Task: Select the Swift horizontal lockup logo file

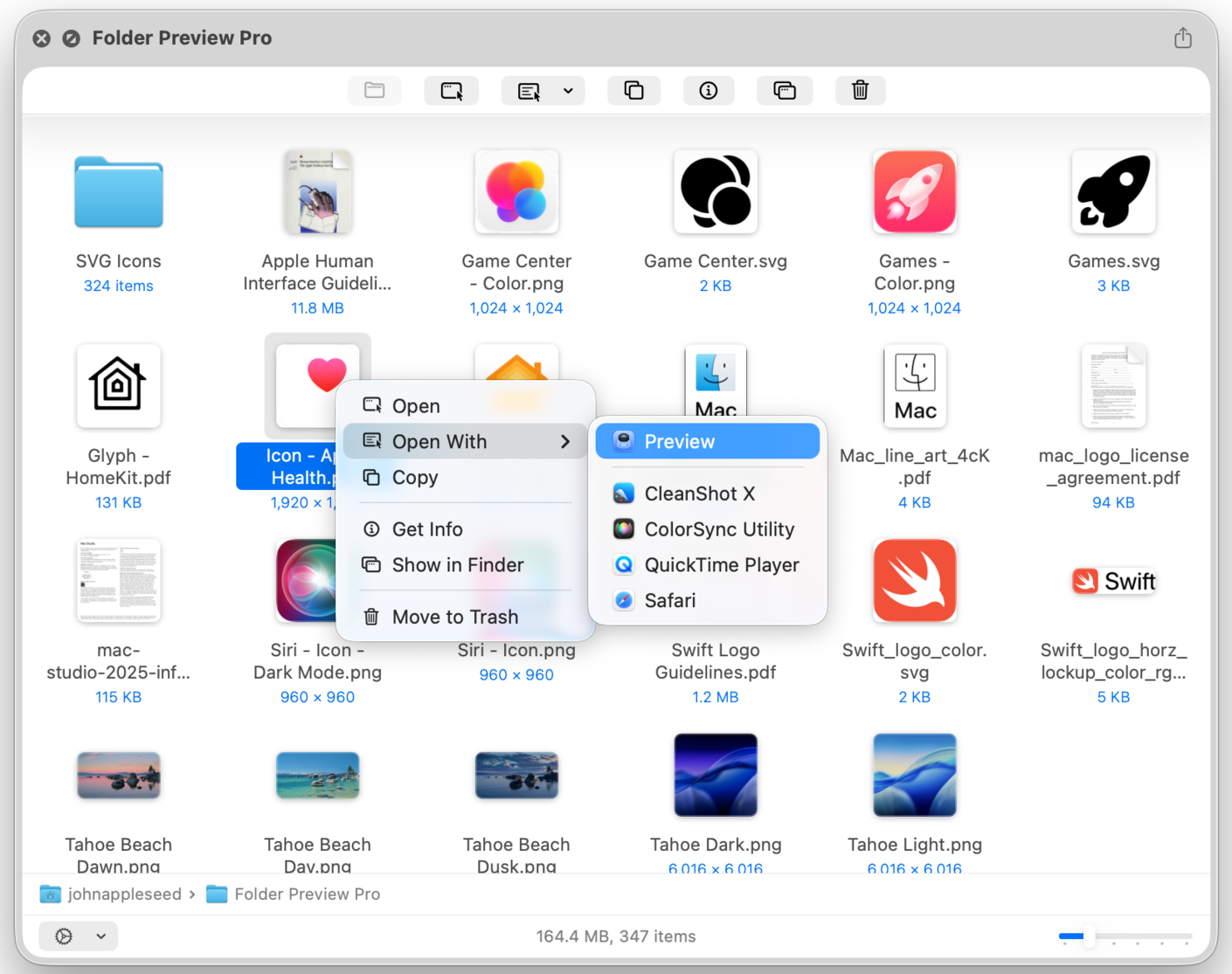Action: click(x=1114, y=581)
